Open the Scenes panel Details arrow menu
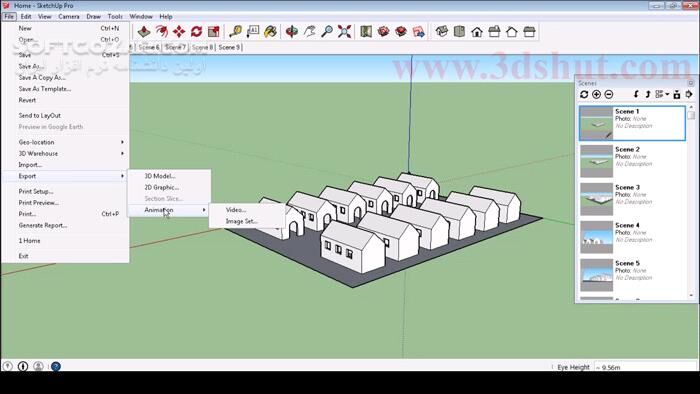The image size is (700, 394). point(689,94)
